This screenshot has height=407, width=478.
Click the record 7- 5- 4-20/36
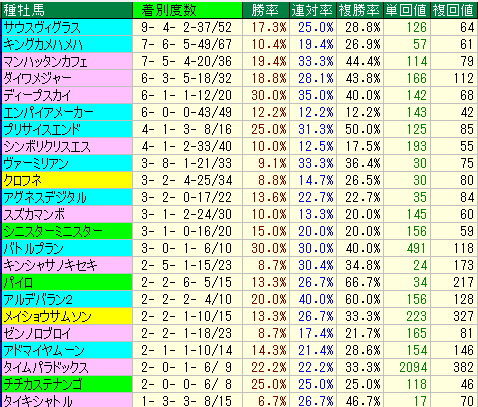tap(186, 61)
